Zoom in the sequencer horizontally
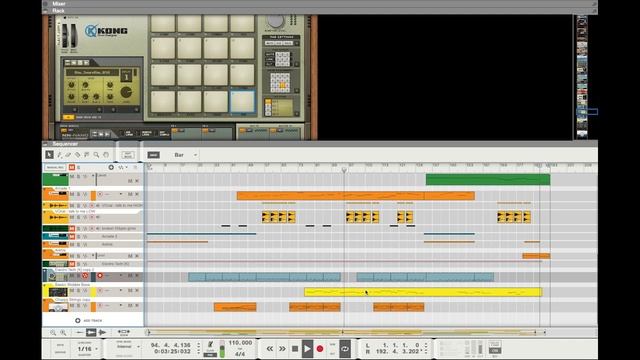The width and height of the screenshot is (640, 360). [x=63, y=333]
